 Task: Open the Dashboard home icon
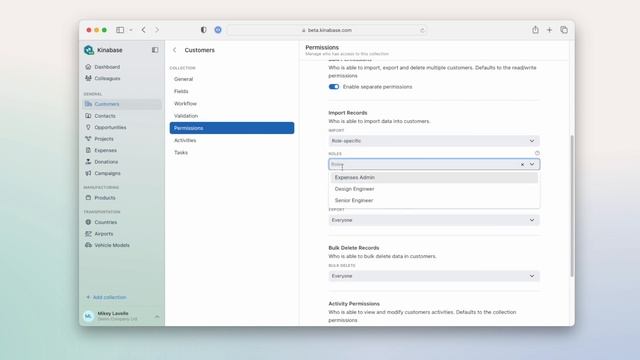88,67
